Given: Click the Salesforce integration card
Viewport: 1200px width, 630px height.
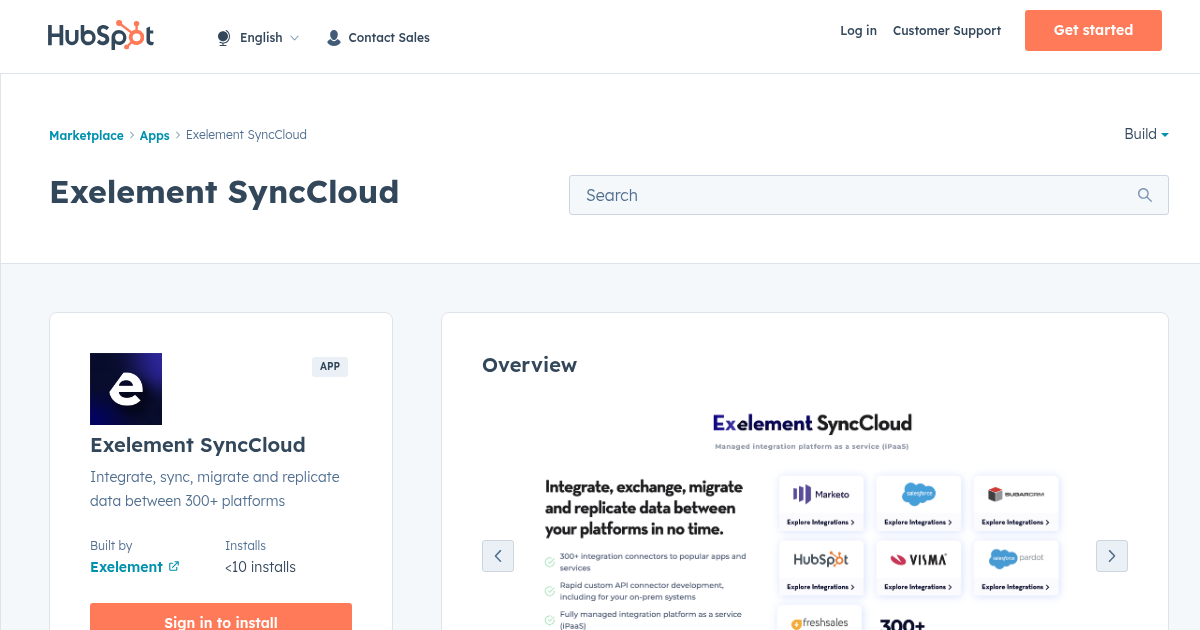Looking at the screenshot, I should [918, 503].
